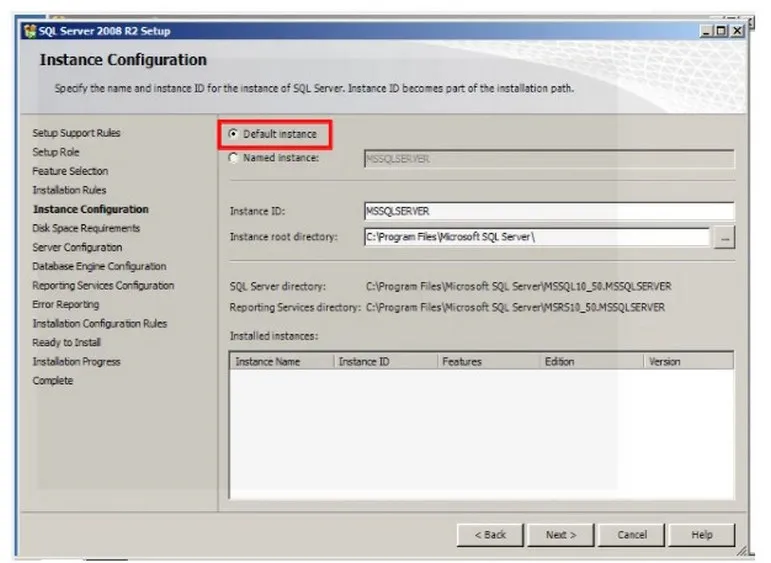The image size is (771, 563).
Task: Proceed with the Next button
Action: pos(561,534)
